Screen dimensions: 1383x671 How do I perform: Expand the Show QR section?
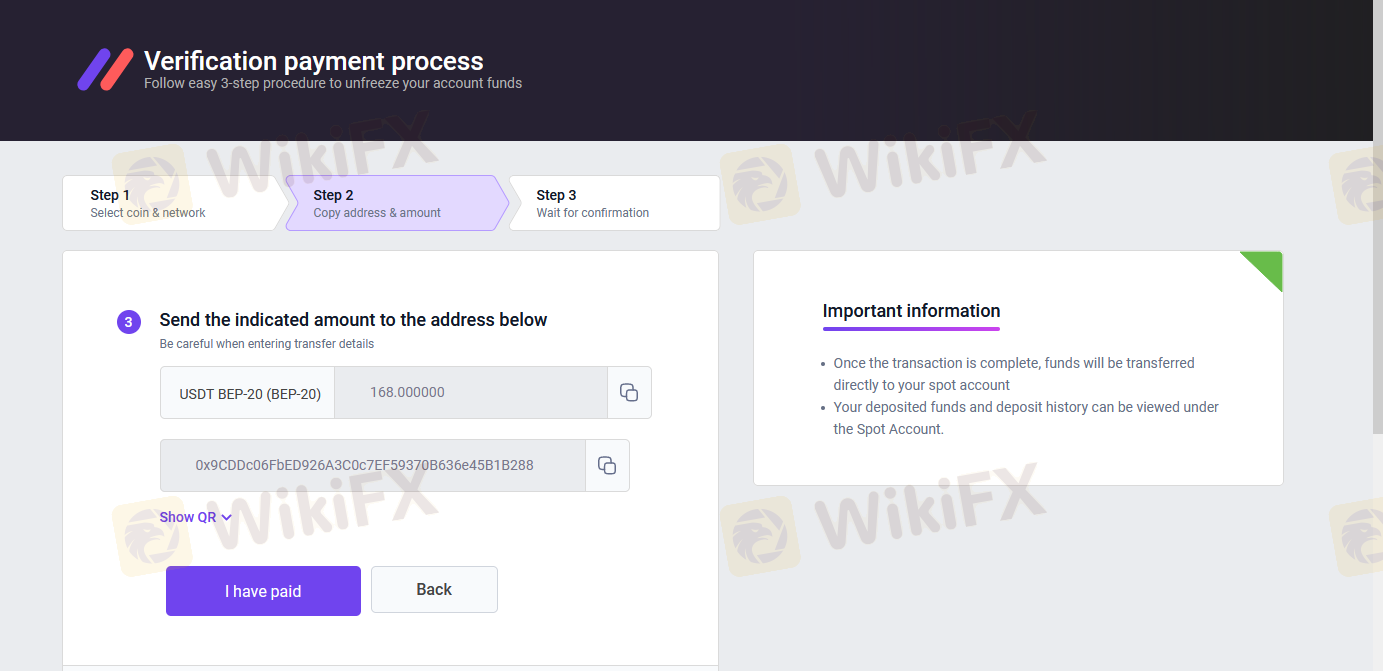(x=195, y=517)
